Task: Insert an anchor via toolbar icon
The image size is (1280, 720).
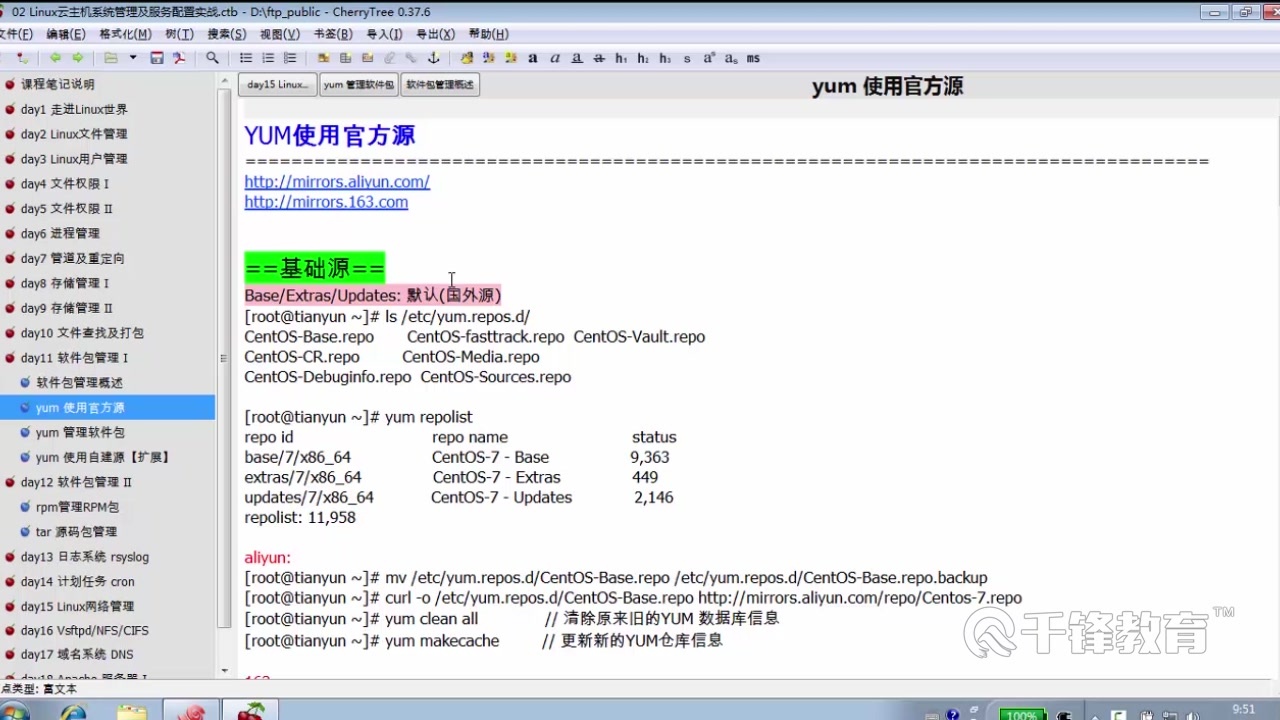Action: tap(433, 58)
